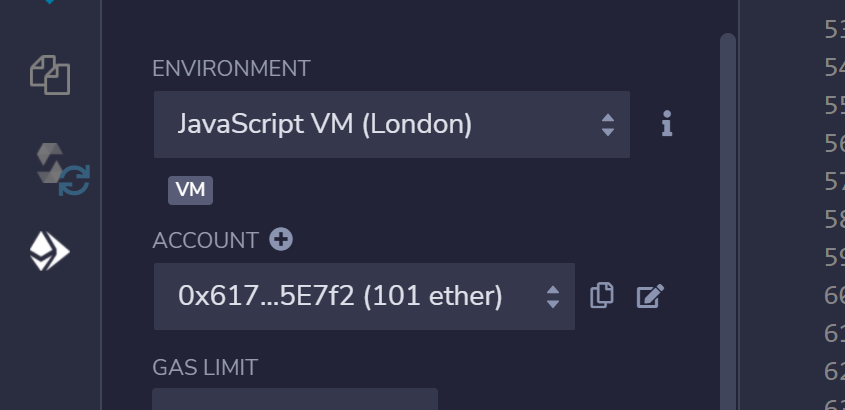Click the arrows on the environment selector
The width and height of the screenshot is (845, 410).
tap(608, 125)
